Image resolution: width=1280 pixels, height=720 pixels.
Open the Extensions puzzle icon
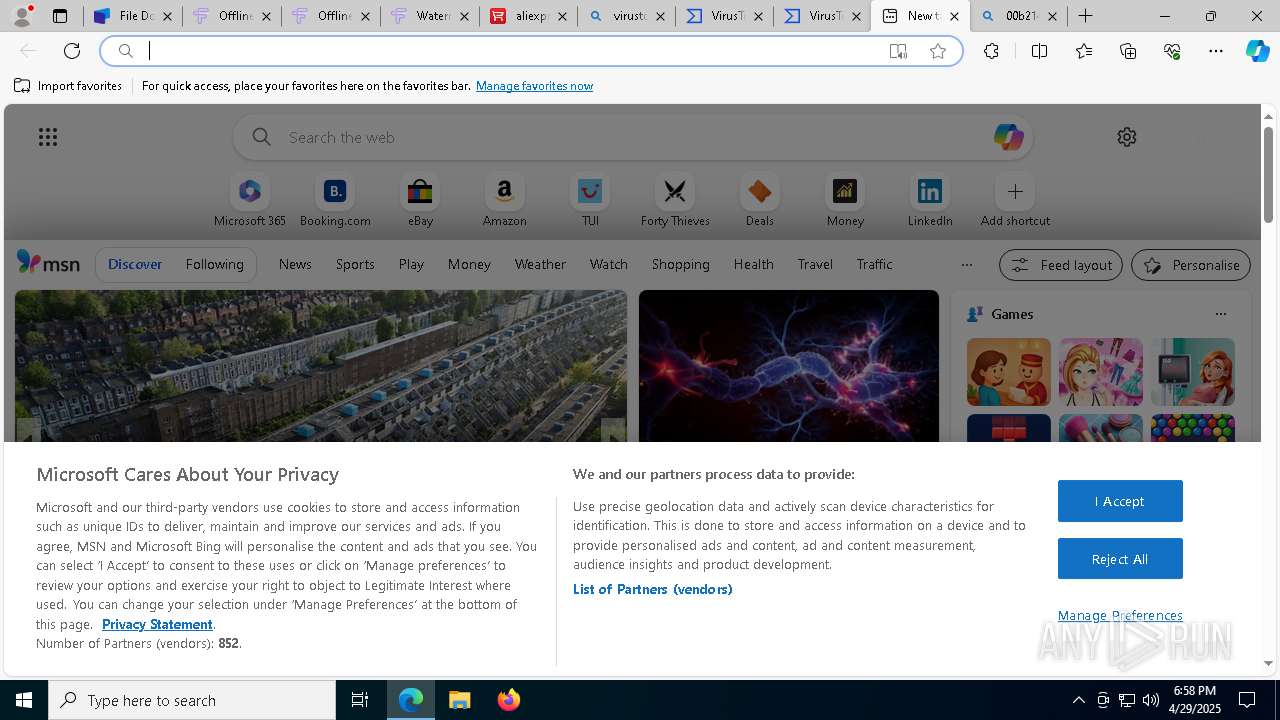point(991,51)
